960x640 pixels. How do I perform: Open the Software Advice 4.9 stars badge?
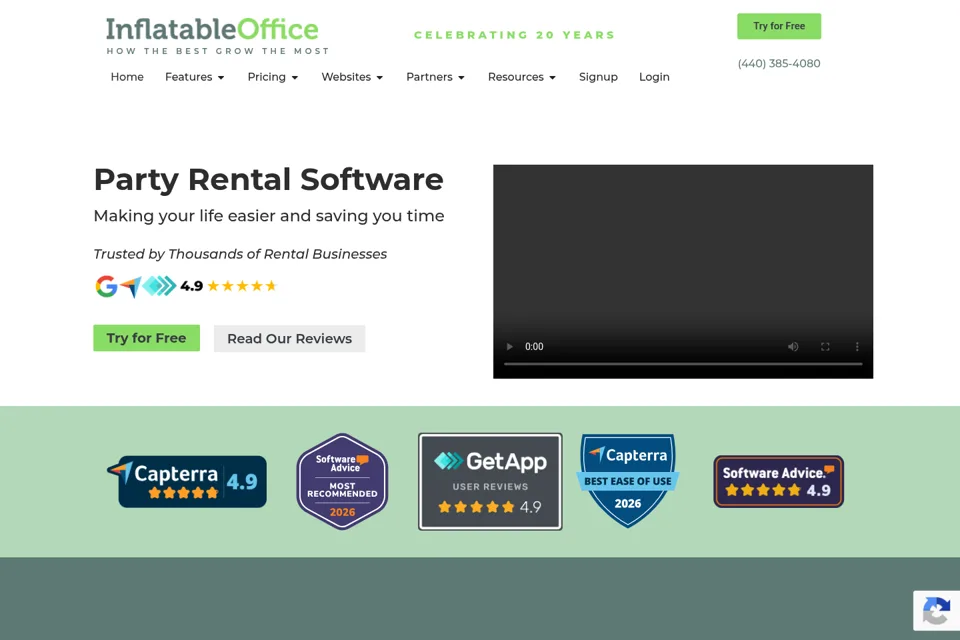click(x=778, y=481)
